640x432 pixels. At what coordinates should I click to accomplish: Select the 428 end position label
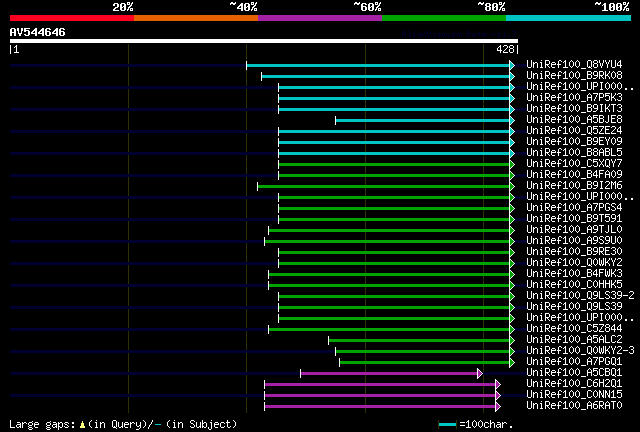pos(505,49)
